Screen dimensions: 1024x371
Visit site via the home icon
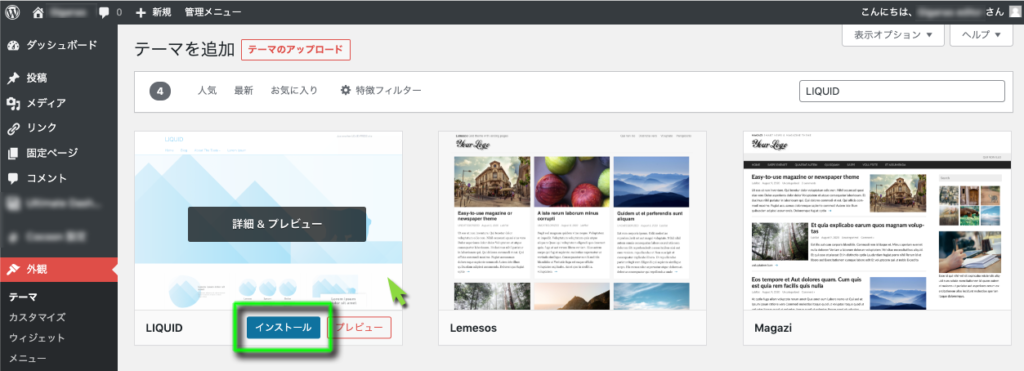[x=38, y=12]
